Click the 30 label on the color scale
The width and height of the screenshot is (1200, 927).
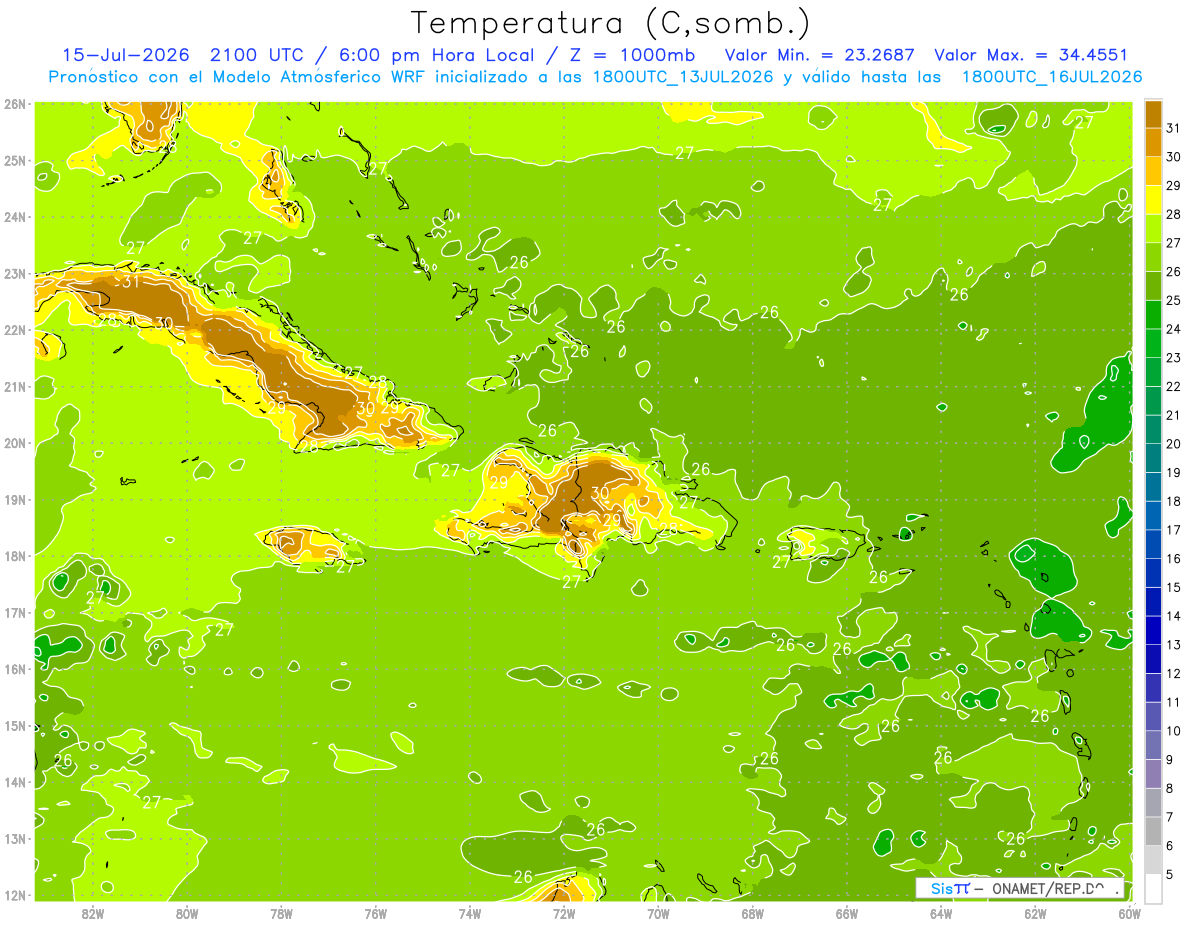[1175, 157]
